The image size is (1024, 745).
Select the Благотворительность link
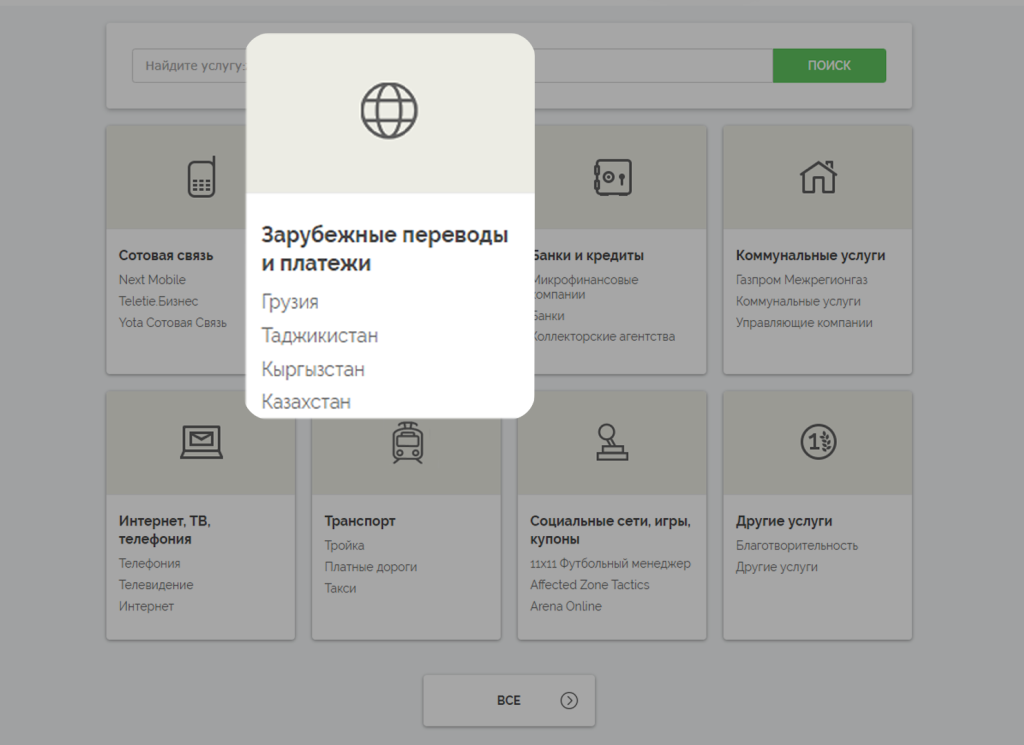coord(797,545)
